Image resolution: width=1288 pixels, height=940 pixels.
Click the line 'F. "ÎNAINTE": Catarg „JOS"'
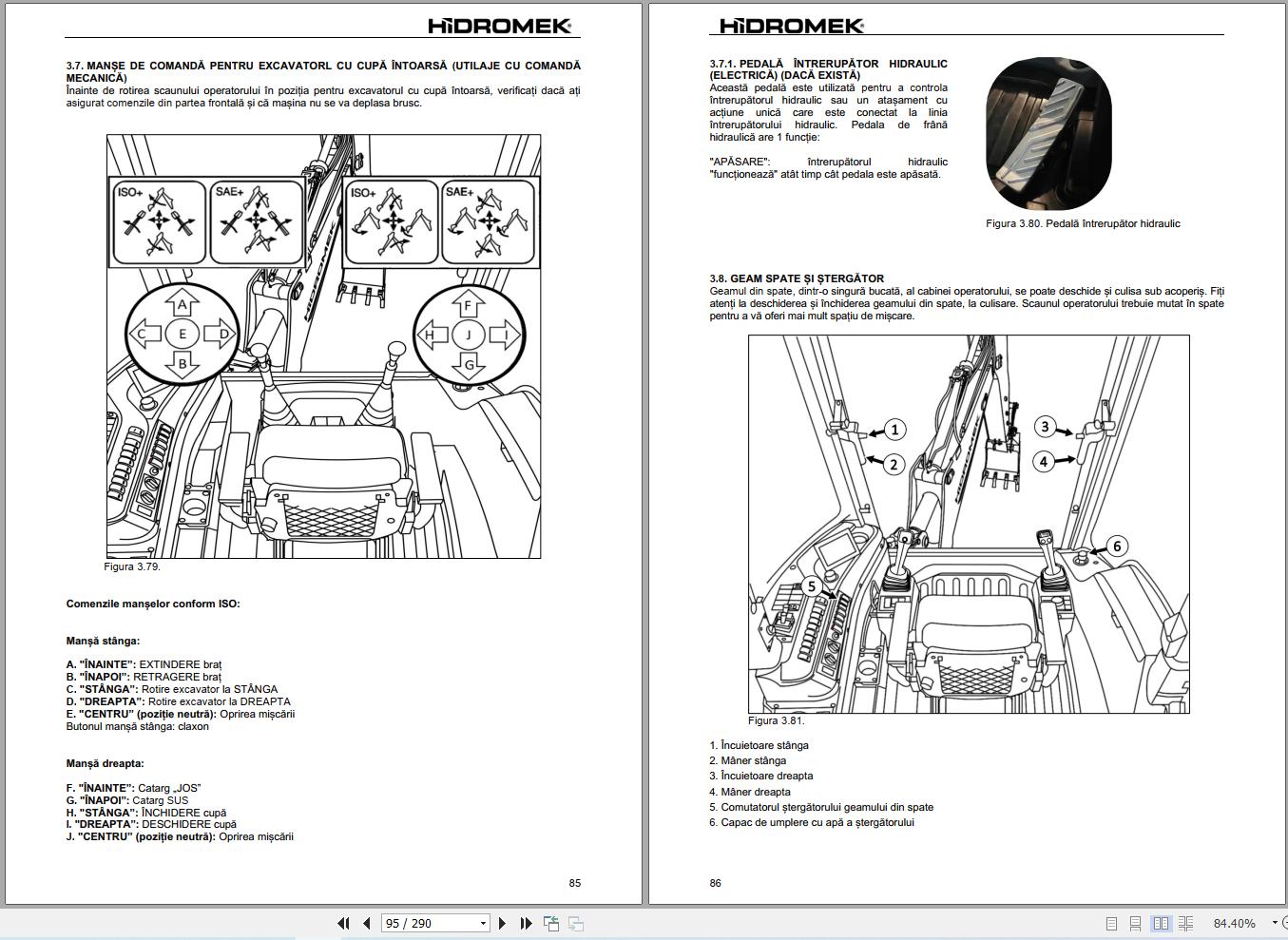tap(133, 788)
